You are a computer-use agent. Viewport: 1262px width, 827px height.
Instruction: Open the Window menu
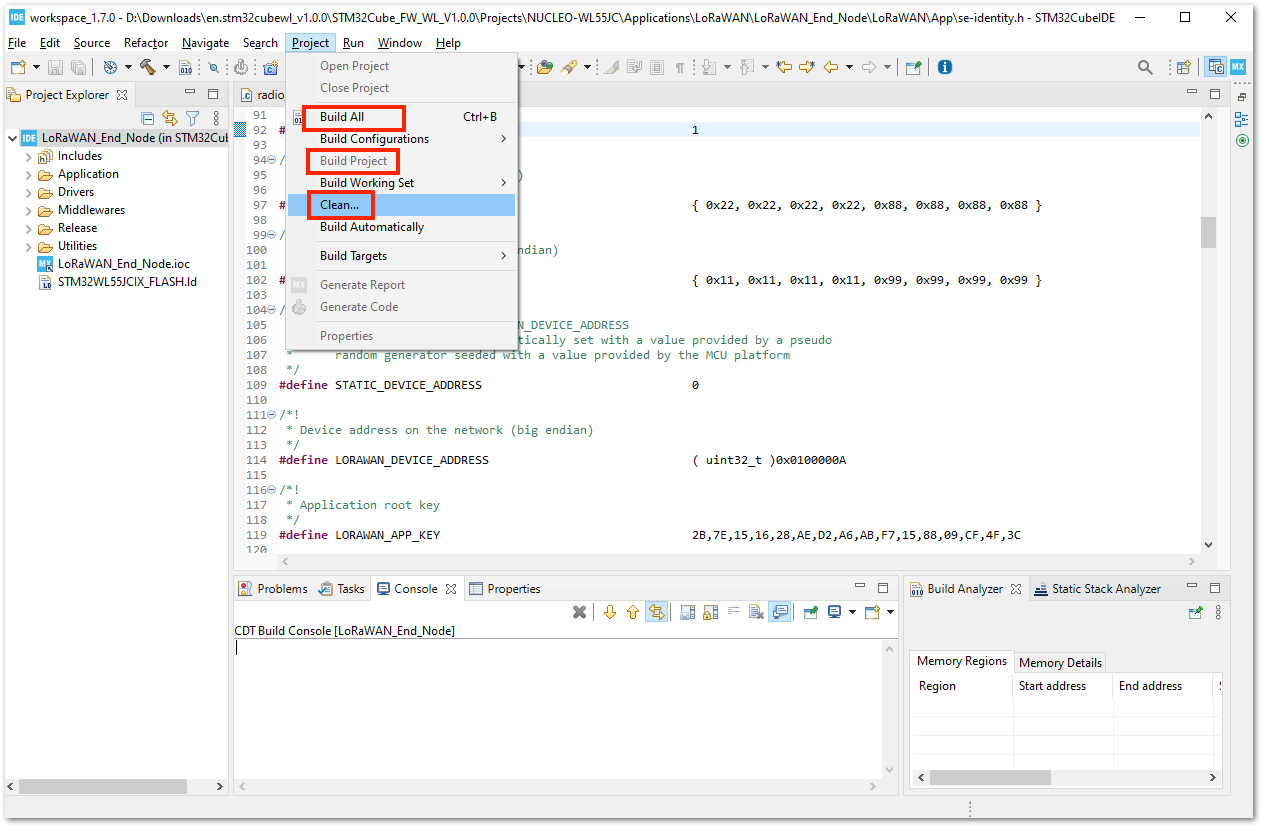[x=399, y=43]
